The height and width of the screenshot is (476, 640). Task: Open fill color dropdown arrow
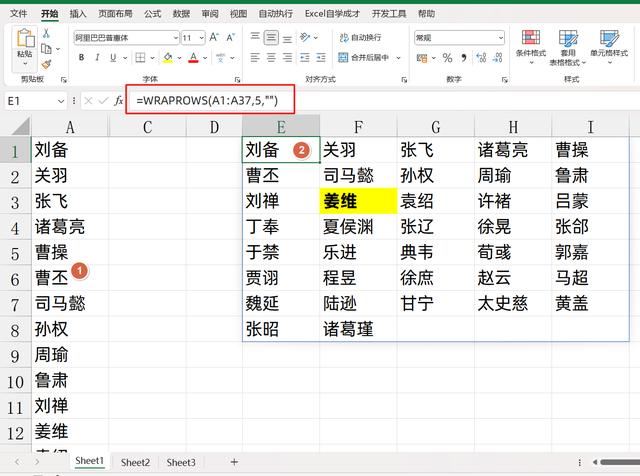coord(179,58)
